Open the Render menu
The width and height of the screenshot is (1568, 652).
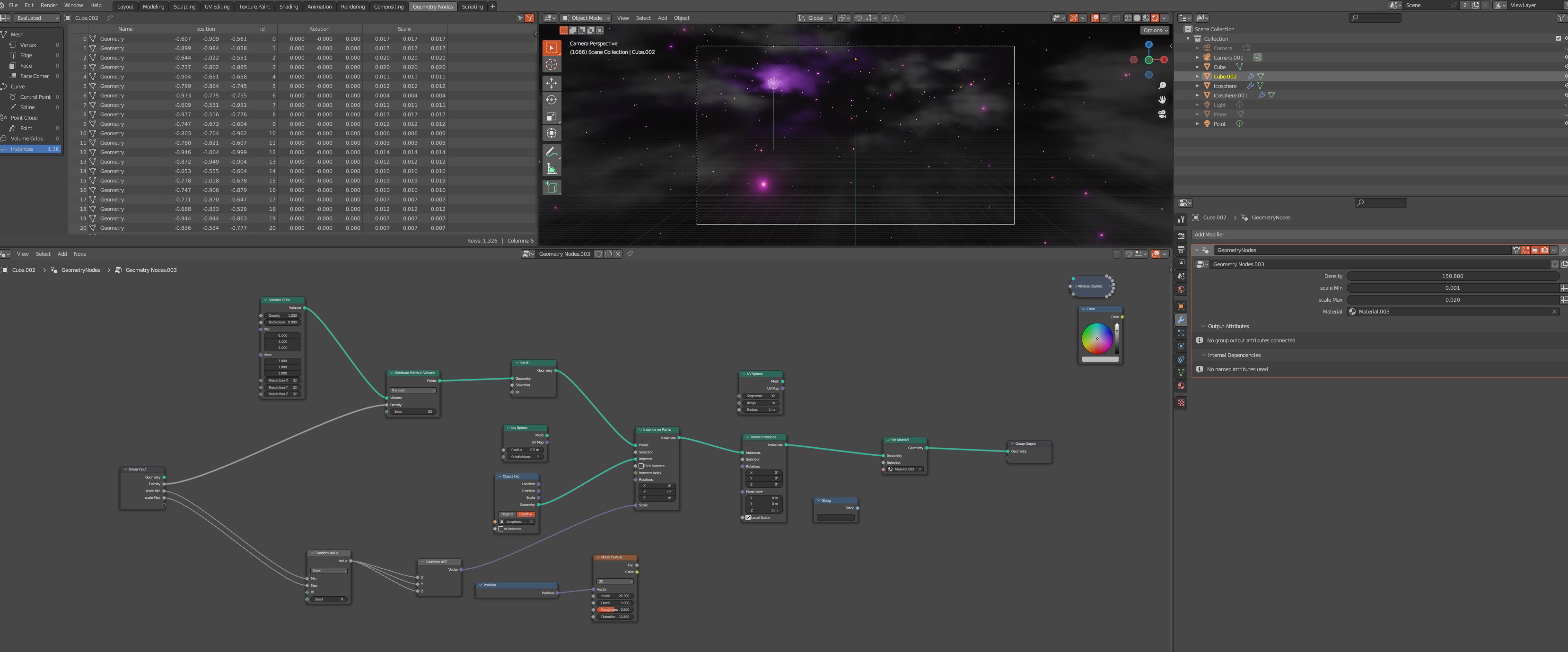(x=49, y=5)
